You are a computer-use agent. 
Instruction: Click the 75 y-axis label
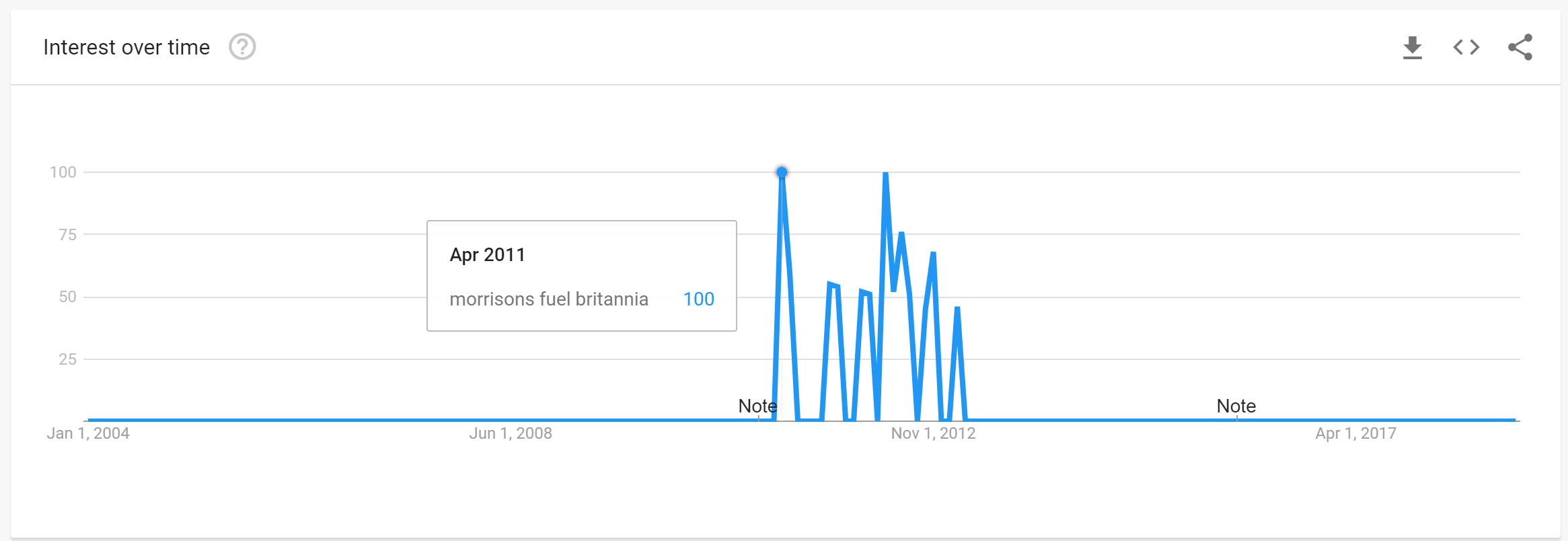click(67, 235)
